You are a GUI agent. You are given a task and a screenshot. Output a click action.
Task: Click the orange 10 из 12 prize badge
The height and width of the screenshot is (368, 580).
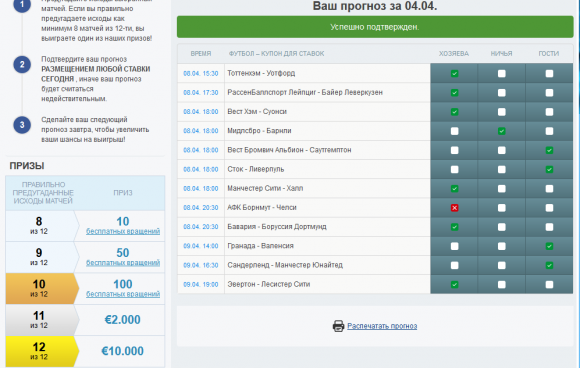click(42, 288)
